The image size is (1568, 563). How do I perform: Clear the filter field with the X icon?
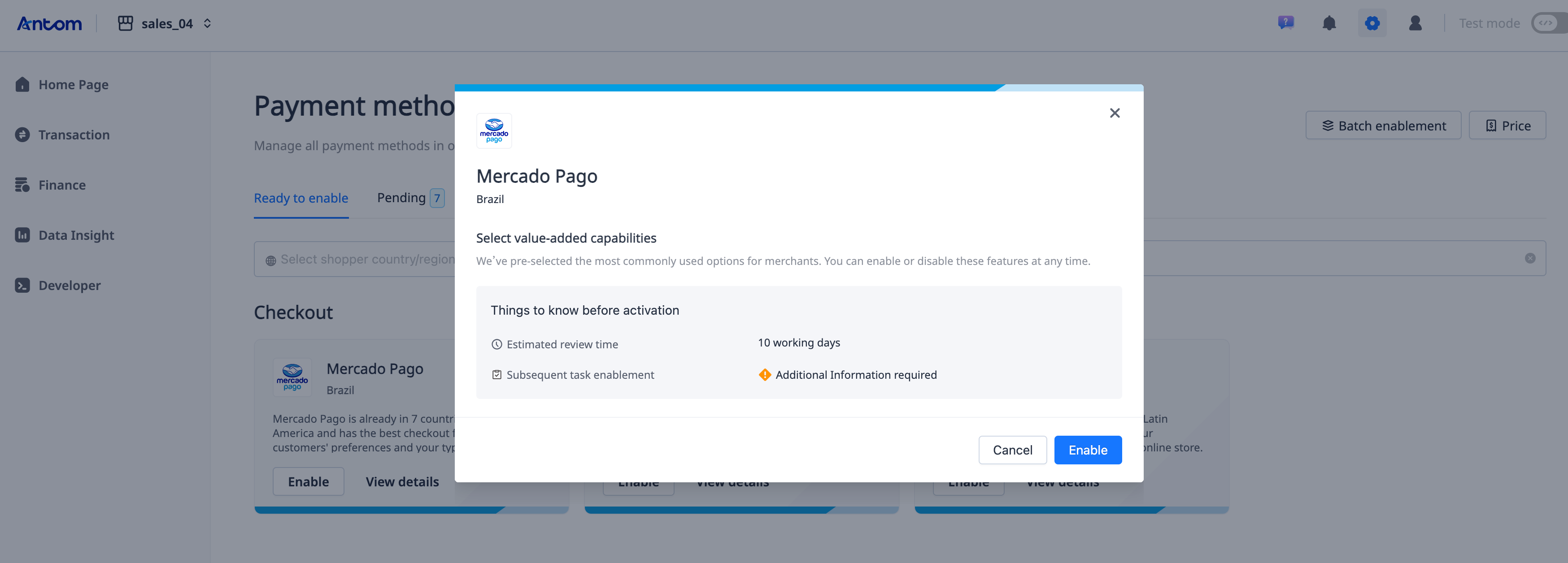point(1529,258)
